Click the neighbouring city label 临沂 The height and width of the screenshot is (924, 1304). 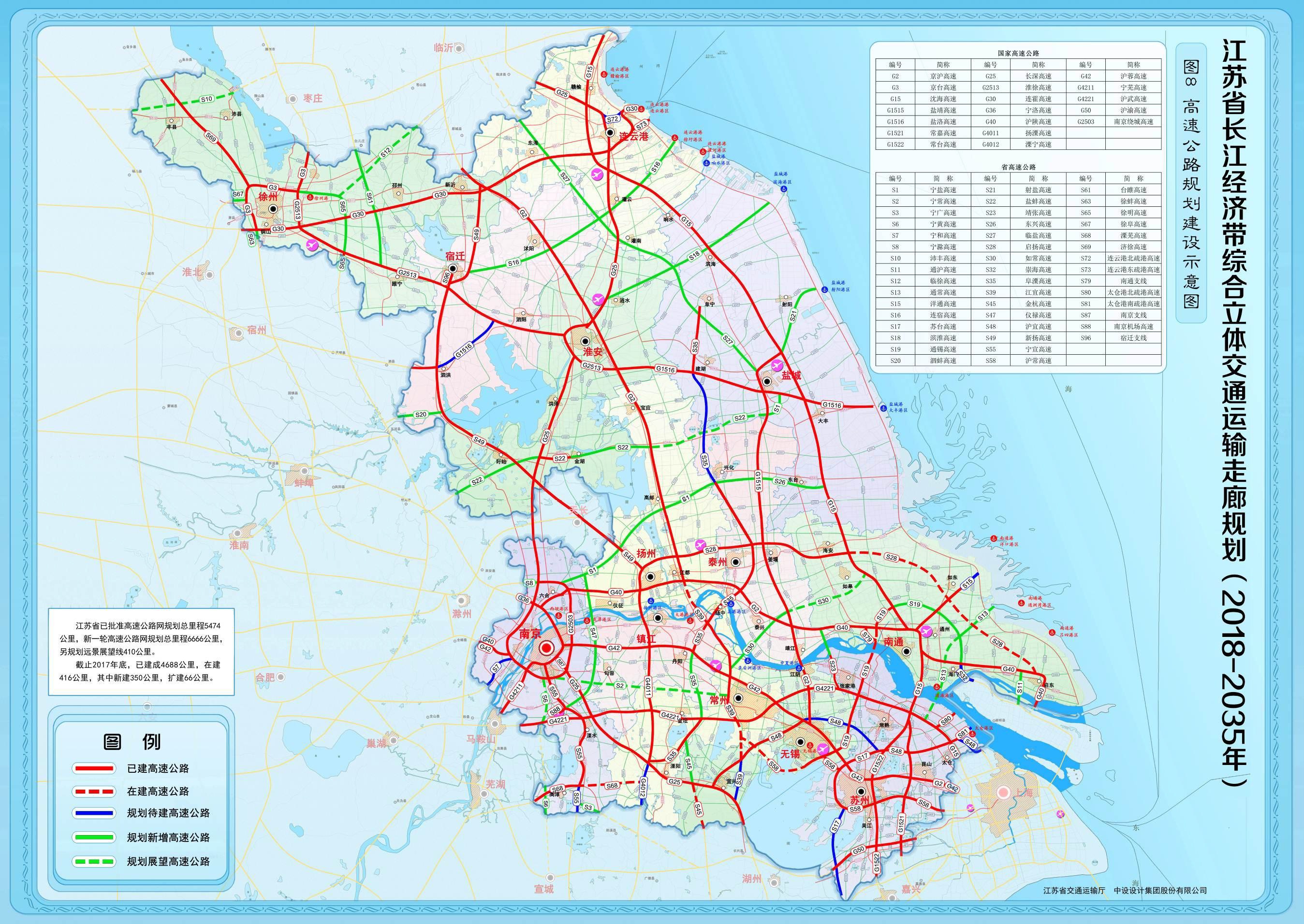coord(443,48)
